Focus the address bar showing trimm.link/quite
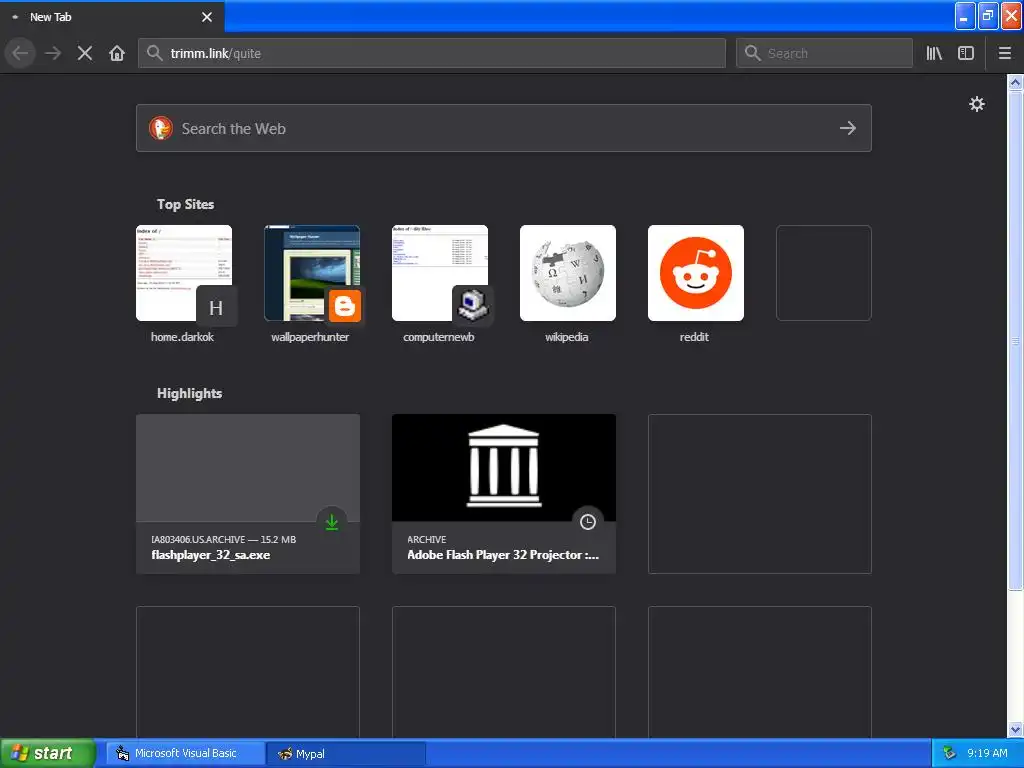Screen dimensions: 1024x768 pyautogui.click(x=432, y=53)
